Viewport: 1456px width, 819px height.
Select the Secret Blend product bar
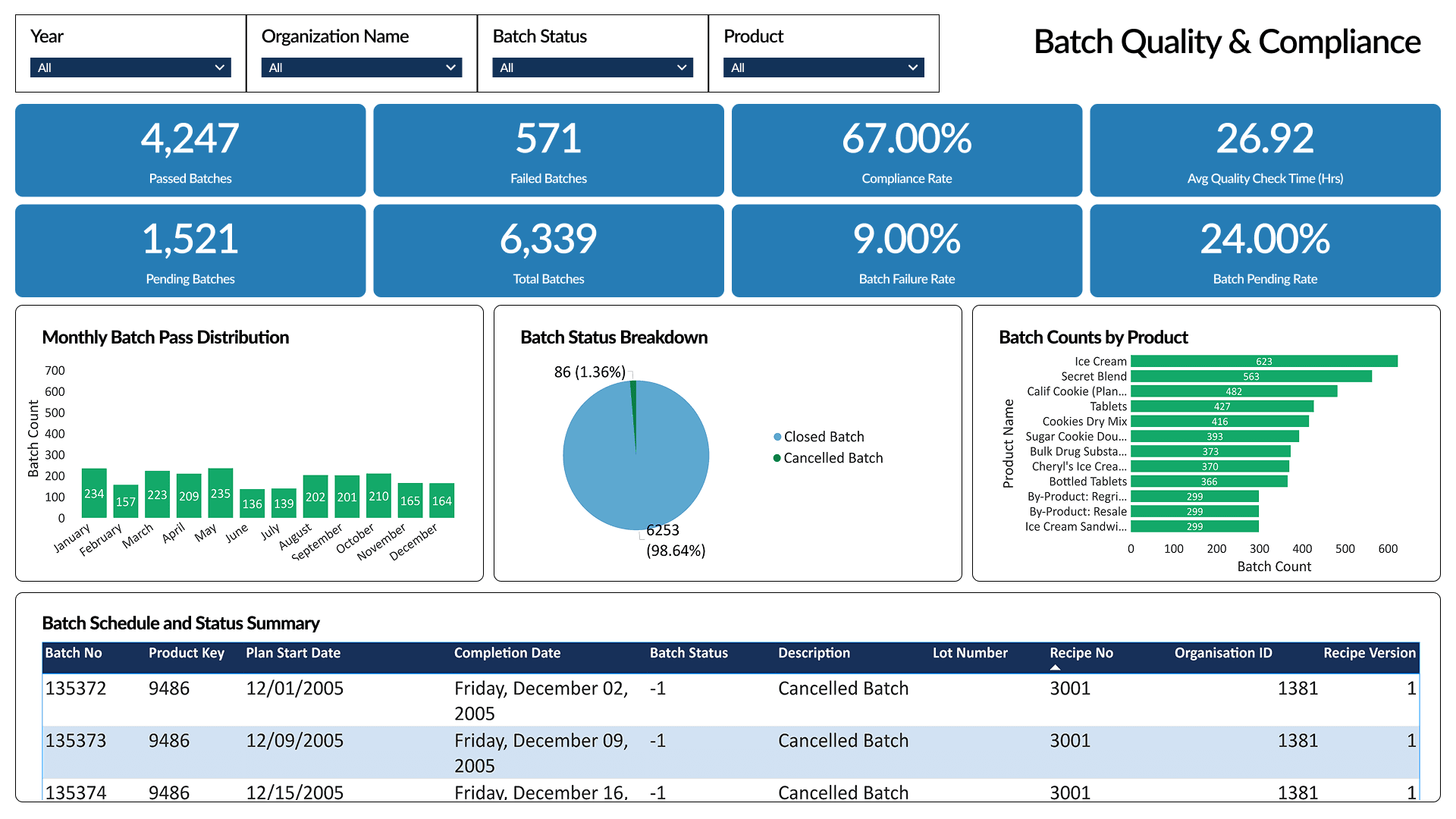[x=1250, y=376]
